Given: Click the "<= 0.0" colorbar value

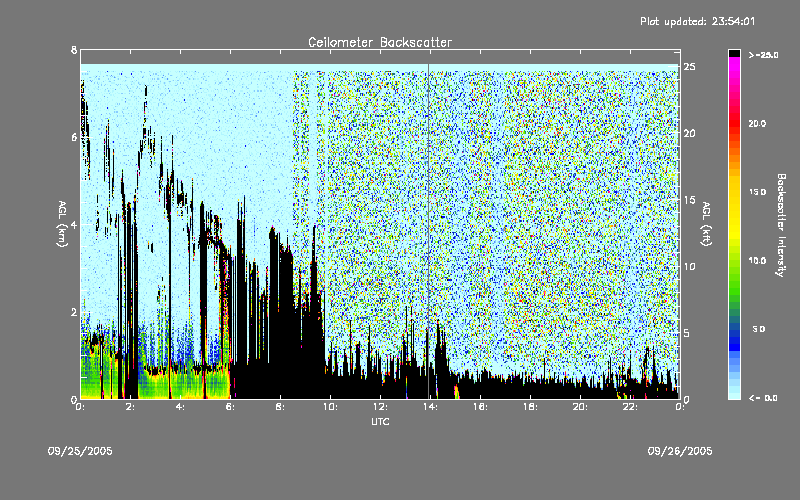Looking at the screenshot, I should pyautogui.click(x=763, y=398).
